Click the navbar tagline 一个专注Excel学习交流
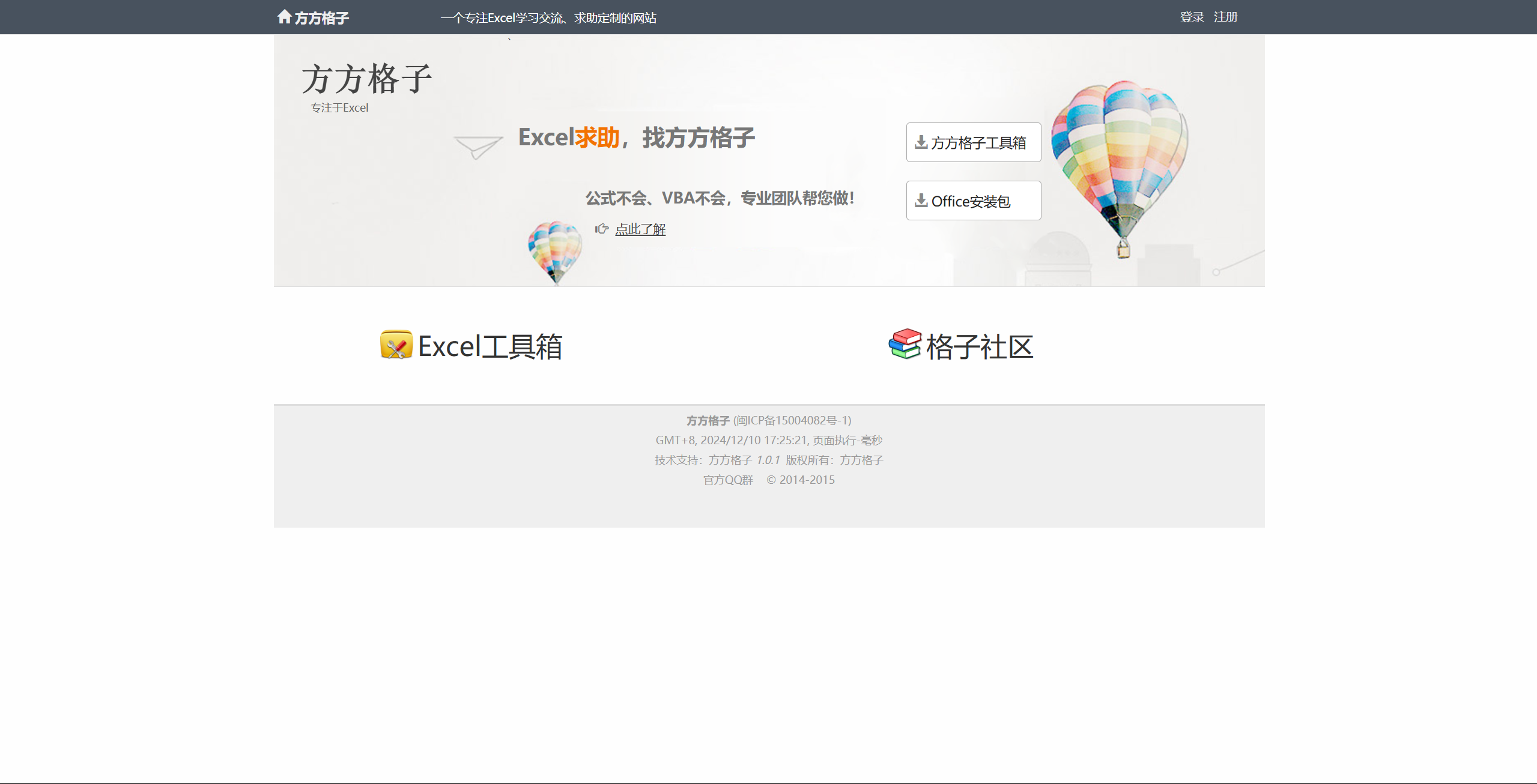 point(548,18)
